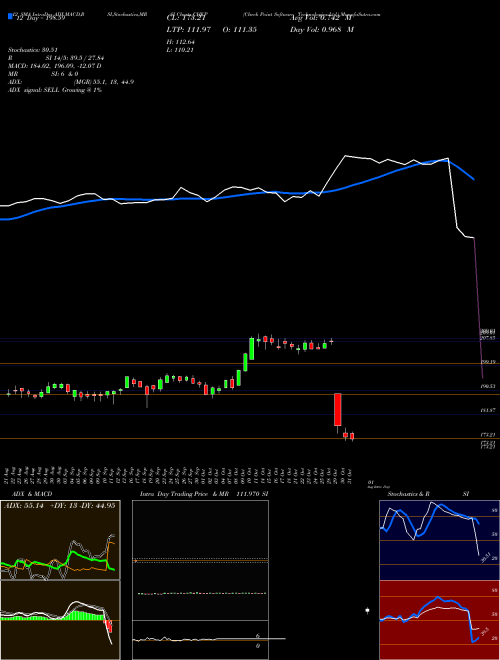Click the 'ADX: 55.14 +DY: 13 -DY: 44.95' header

[60, 506]
